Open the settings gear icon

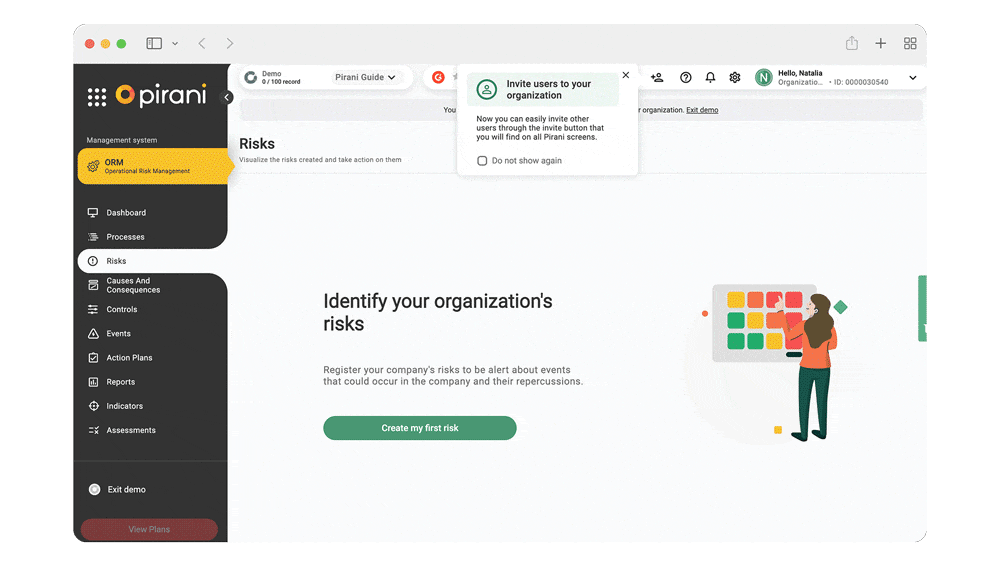[x=735, y=77]
